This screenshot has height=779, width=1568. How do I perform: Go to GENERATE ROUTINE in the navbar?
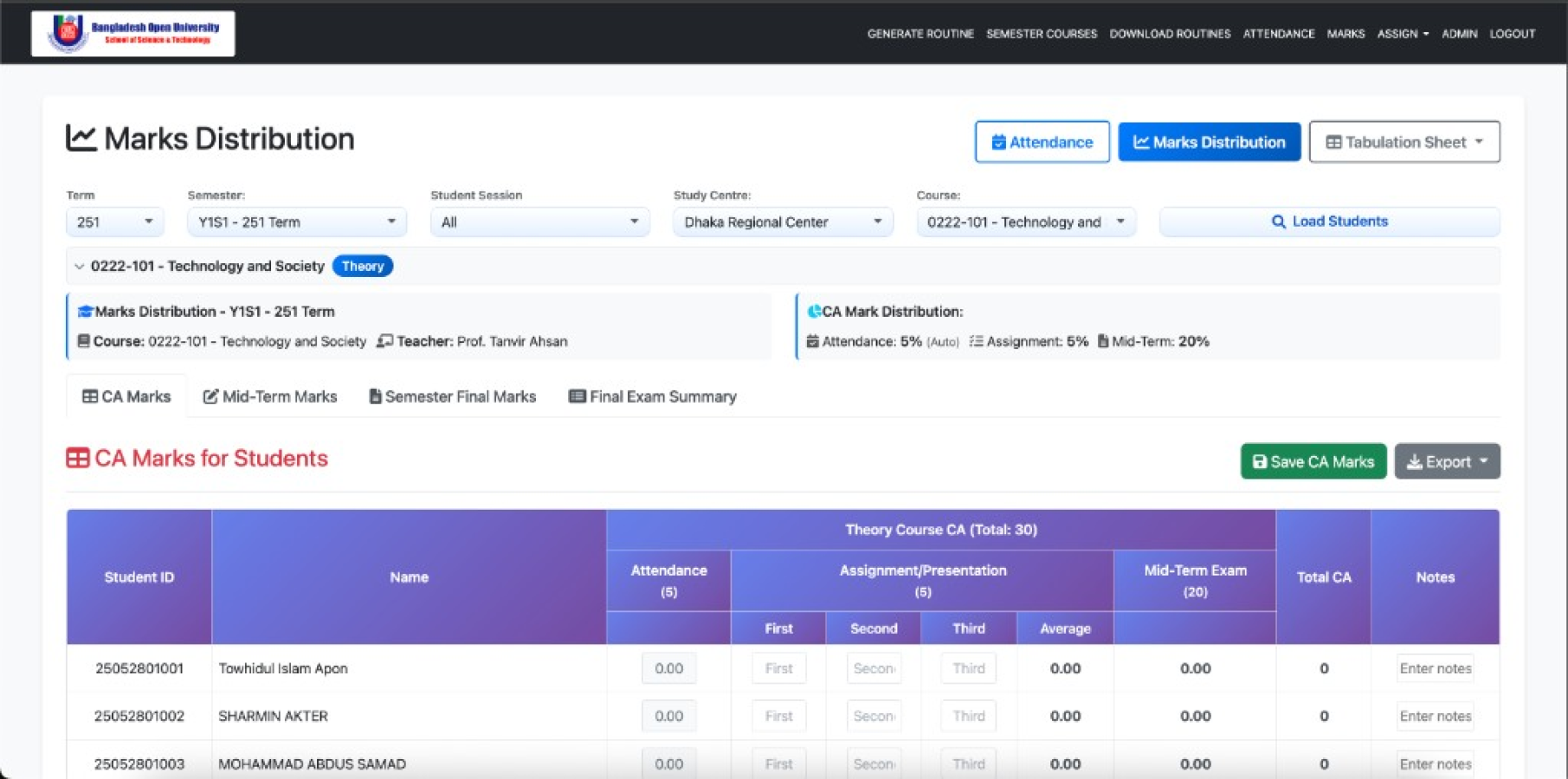(920, 34)
